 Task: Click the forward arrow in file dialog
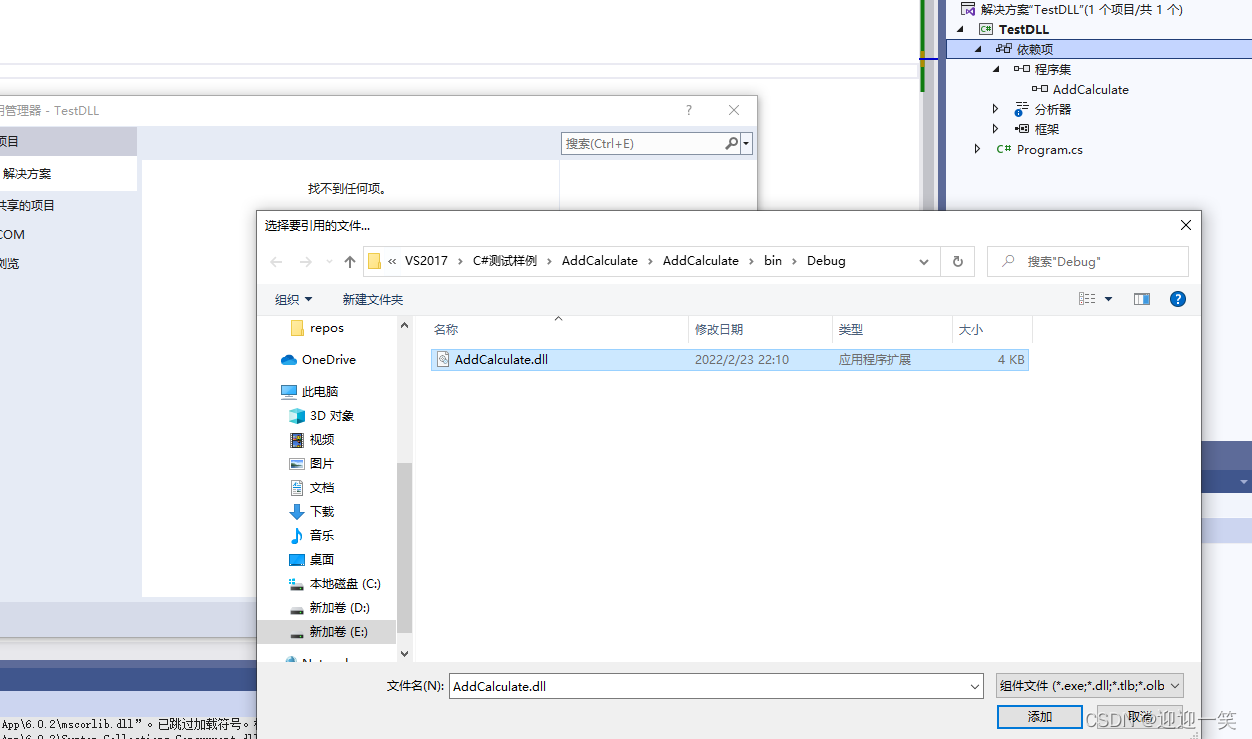tap(306, 261)
